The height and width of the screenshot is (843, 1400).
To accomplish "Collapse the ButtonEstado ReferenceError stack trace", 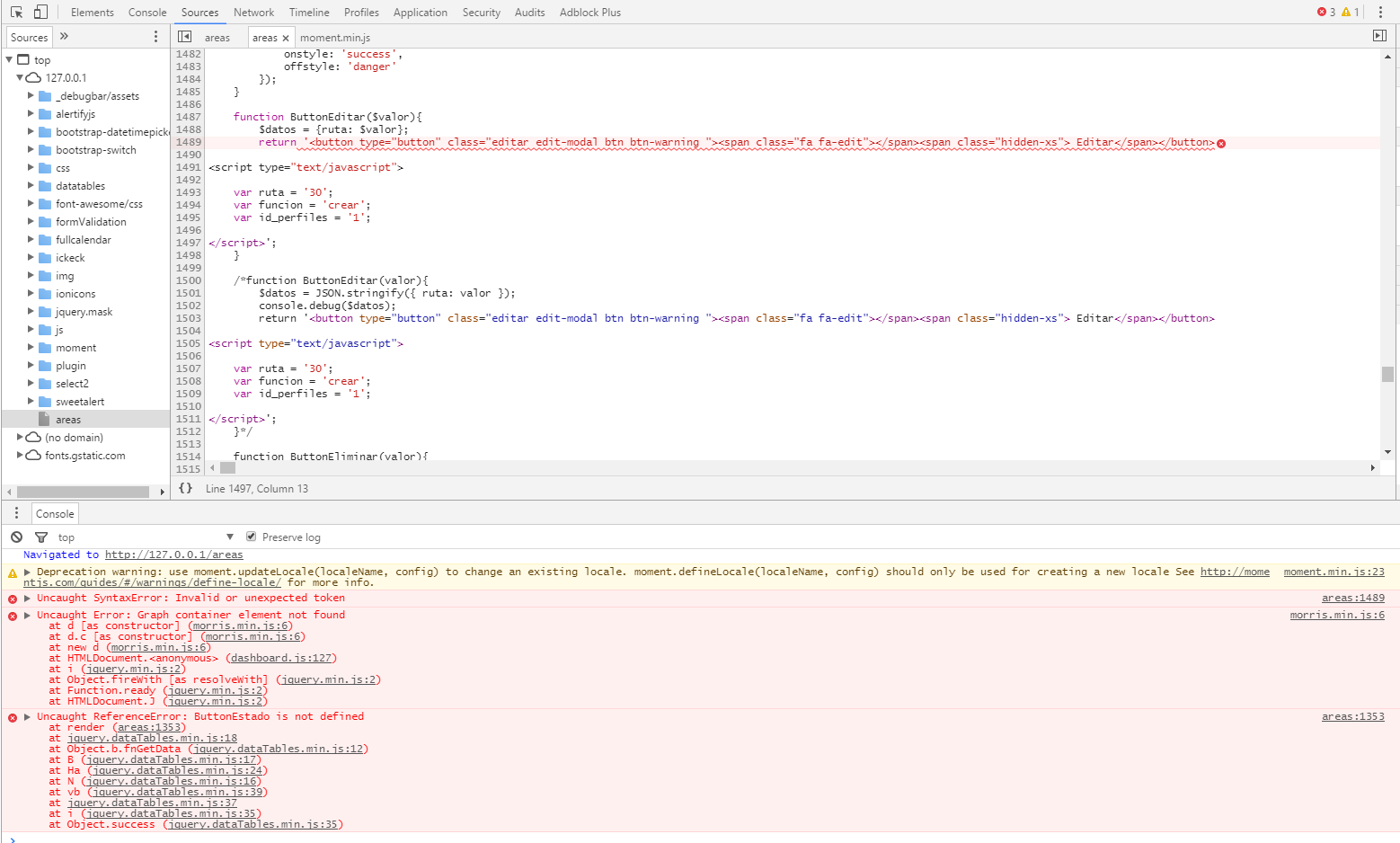I will point(28,716).
